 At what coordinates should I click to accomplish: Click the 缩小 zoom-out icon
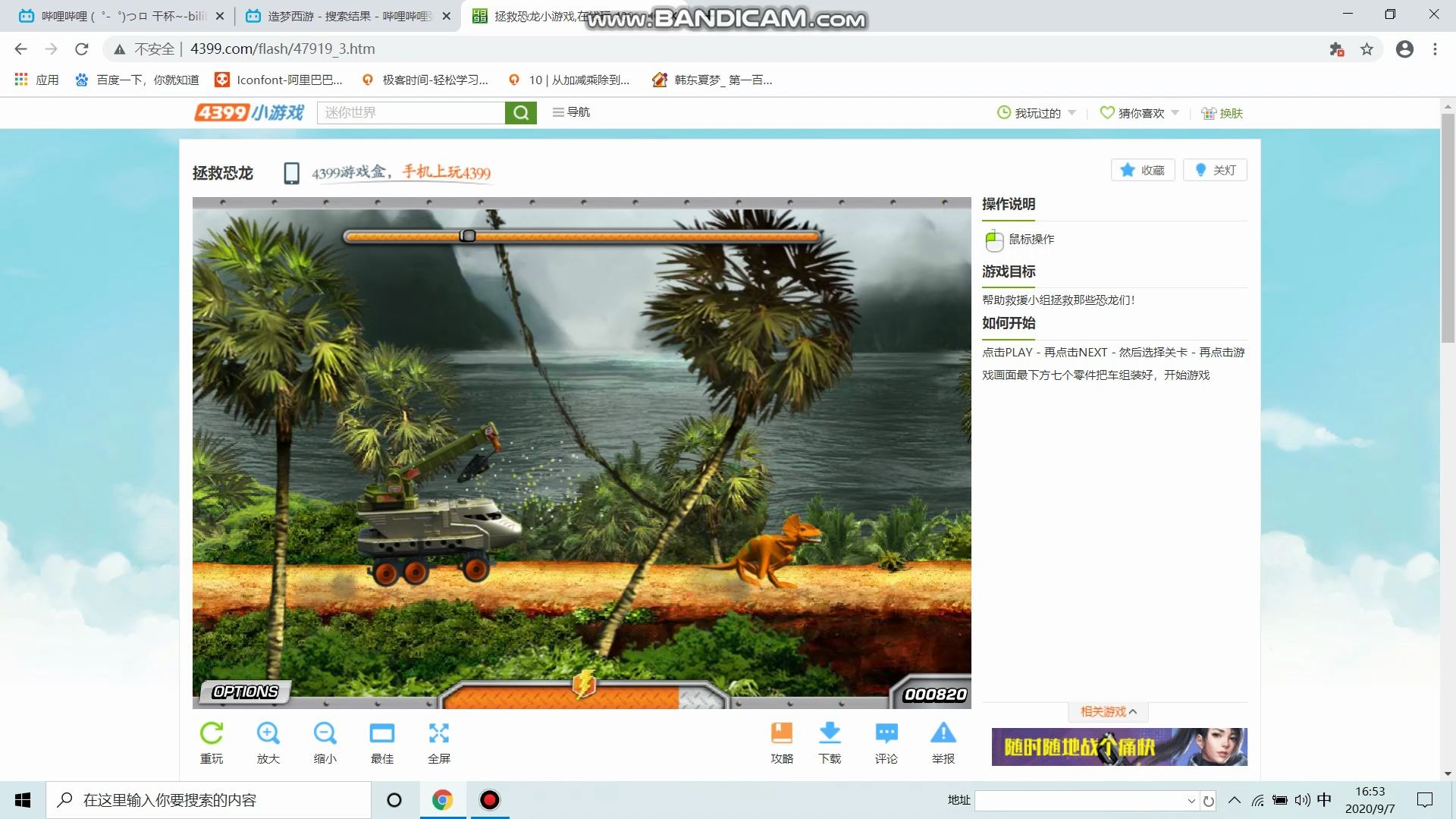tap(325, 733)
